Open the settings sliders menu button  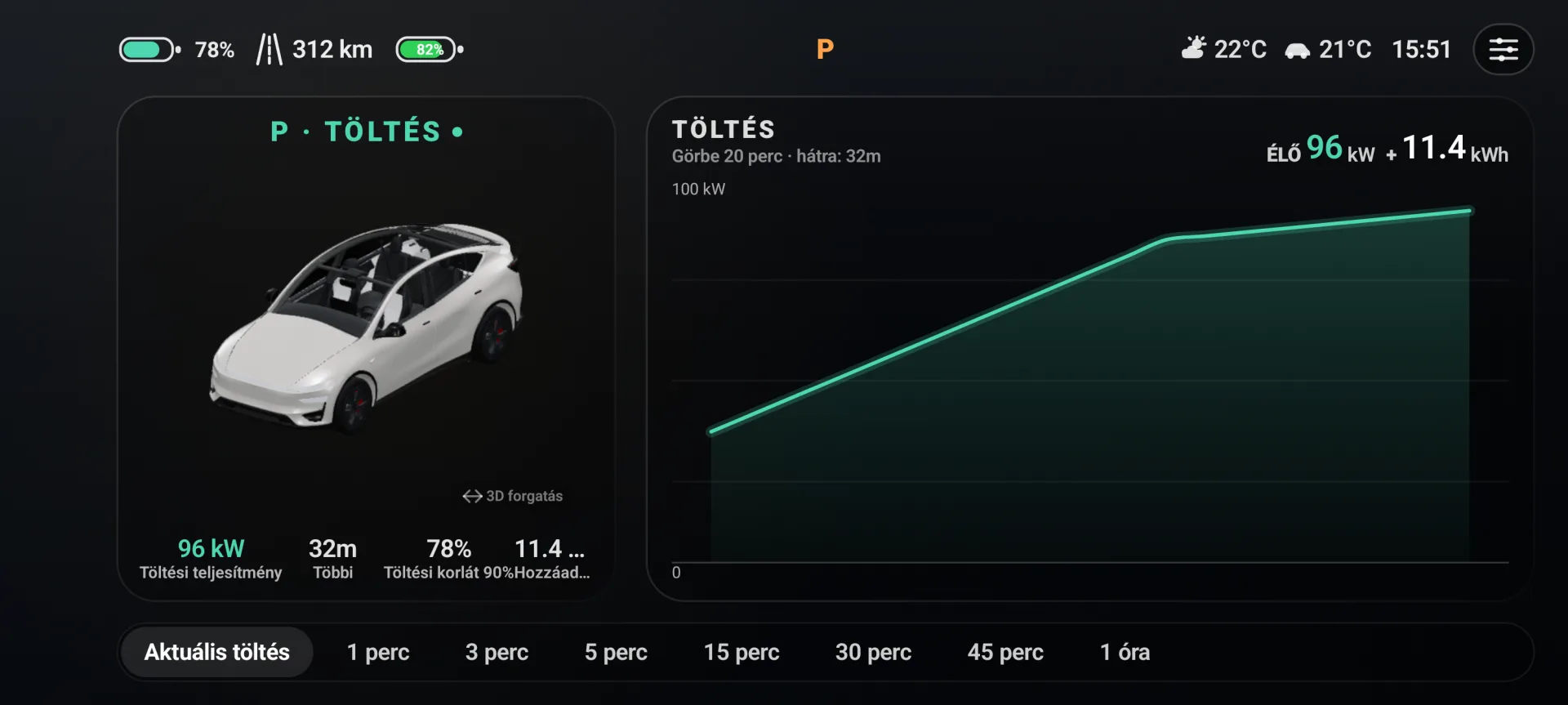pos(1503,50)
